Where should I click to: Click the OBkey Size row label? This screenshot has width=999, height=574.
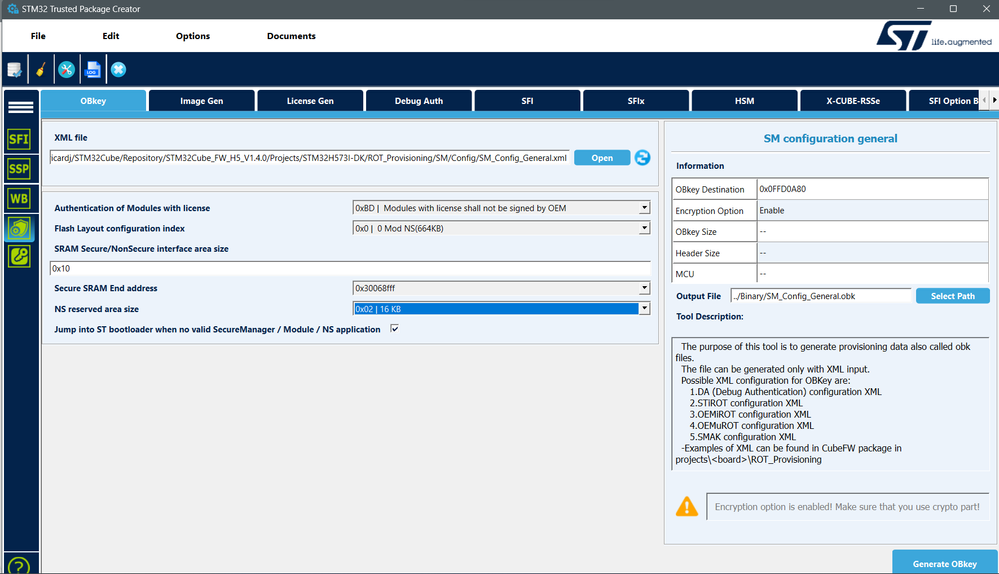coord(715,232)
